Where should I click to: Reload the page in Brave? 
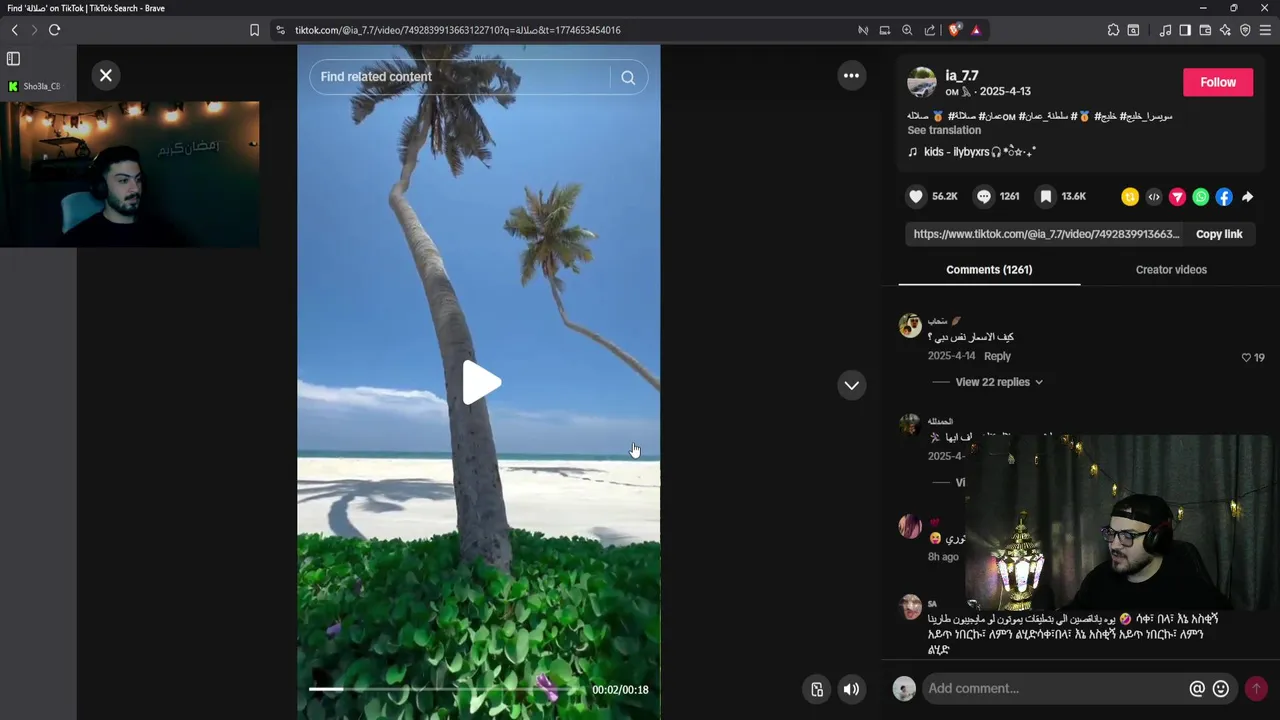pyautogui.click(x=54, y=30)
